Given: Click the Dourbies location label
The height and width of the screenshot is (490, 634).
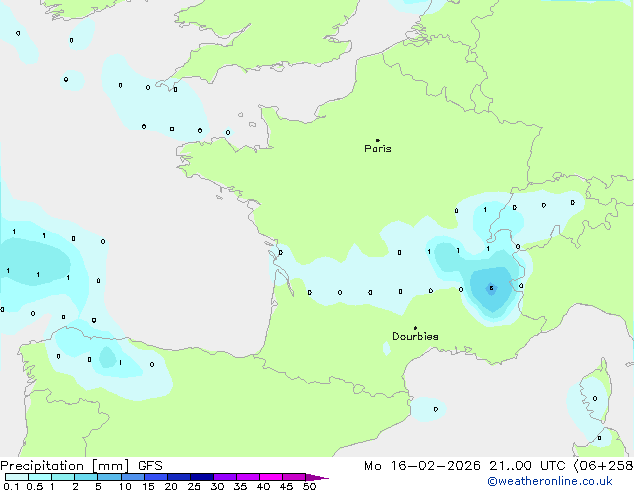Looking at the screenshot, I should coord(415,336).
